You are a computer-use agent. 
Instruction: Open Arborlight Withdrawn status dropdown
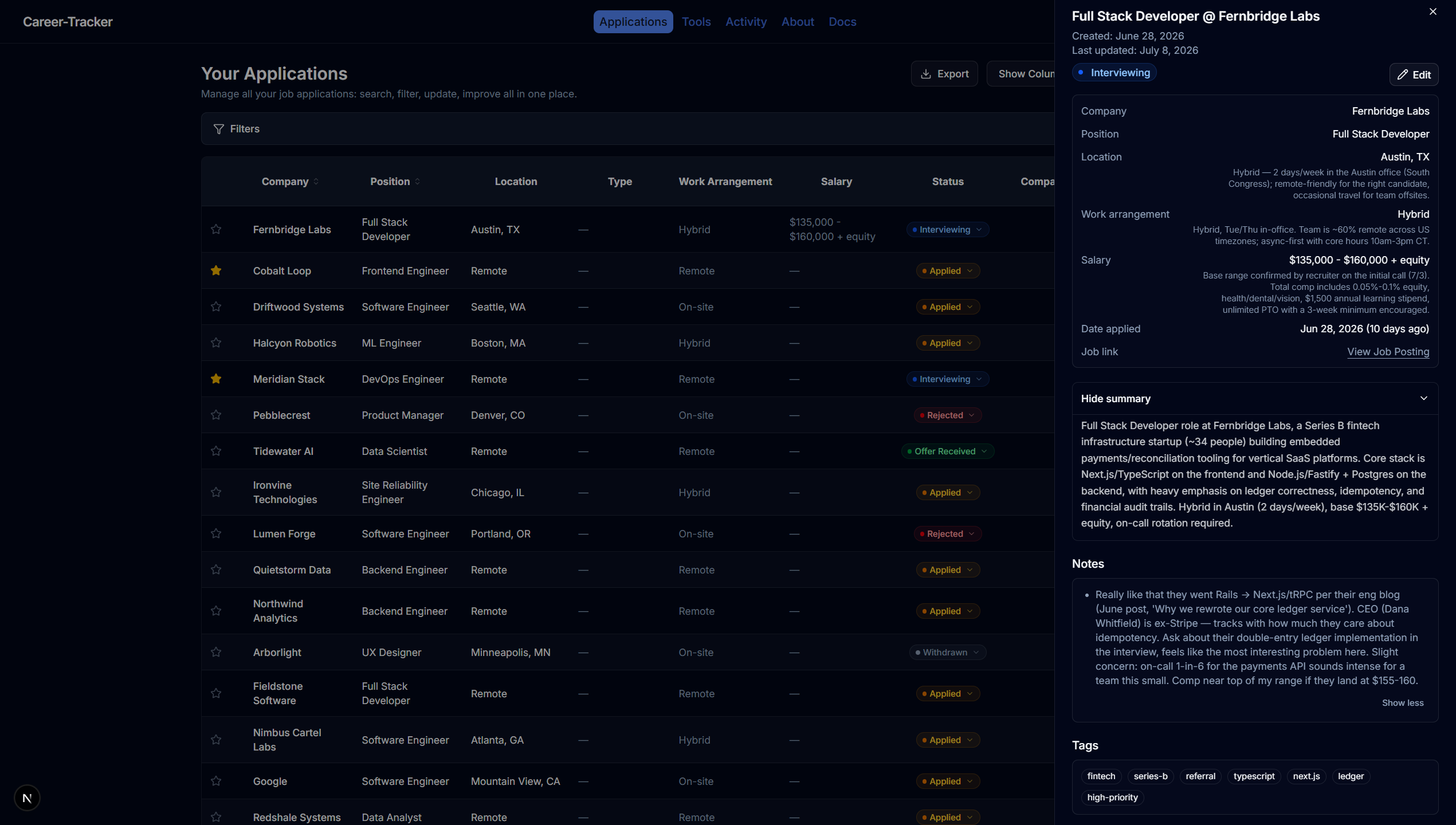pyautogui.click(x=947, y=653)
